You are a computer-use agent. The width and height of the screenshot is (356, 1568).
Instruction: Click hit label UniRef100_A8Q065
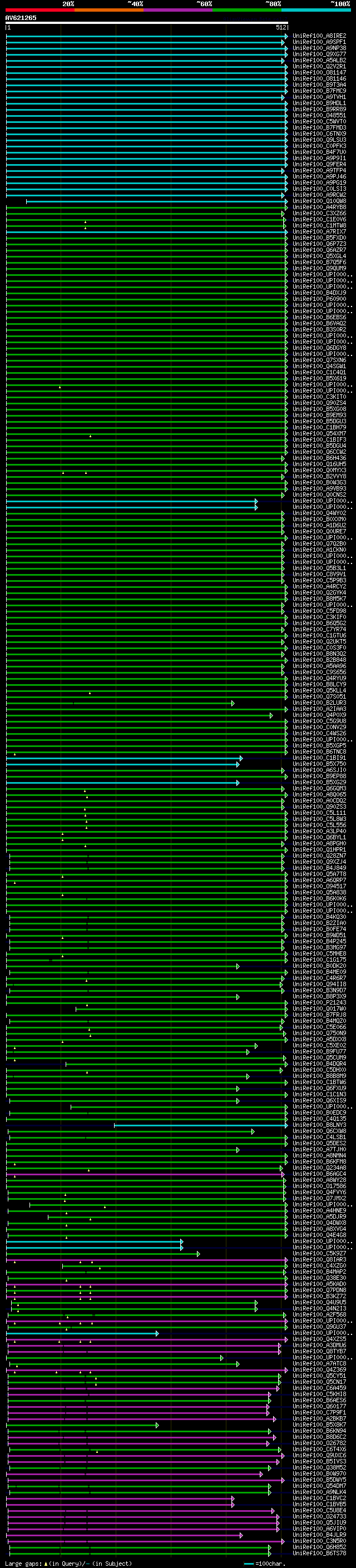click(319, 794)
